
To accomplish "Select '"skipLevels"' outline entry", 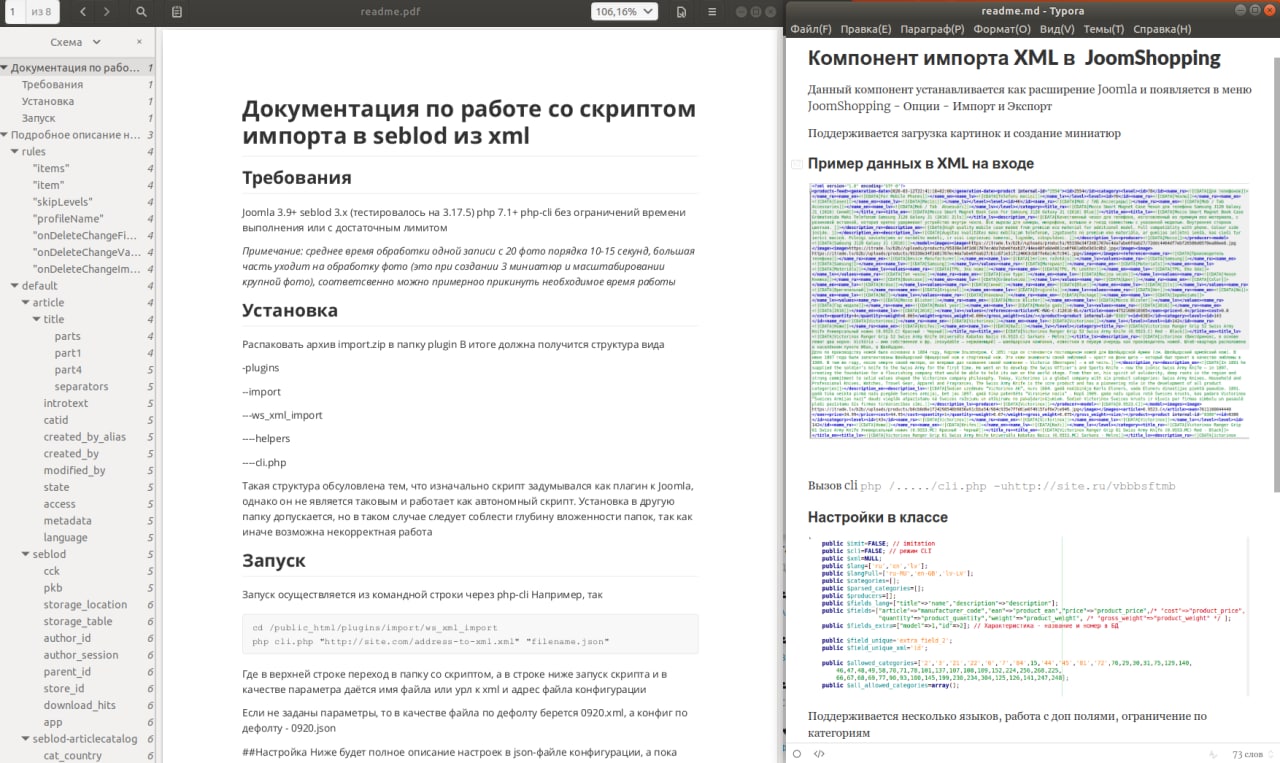I will tap(63, 202).
